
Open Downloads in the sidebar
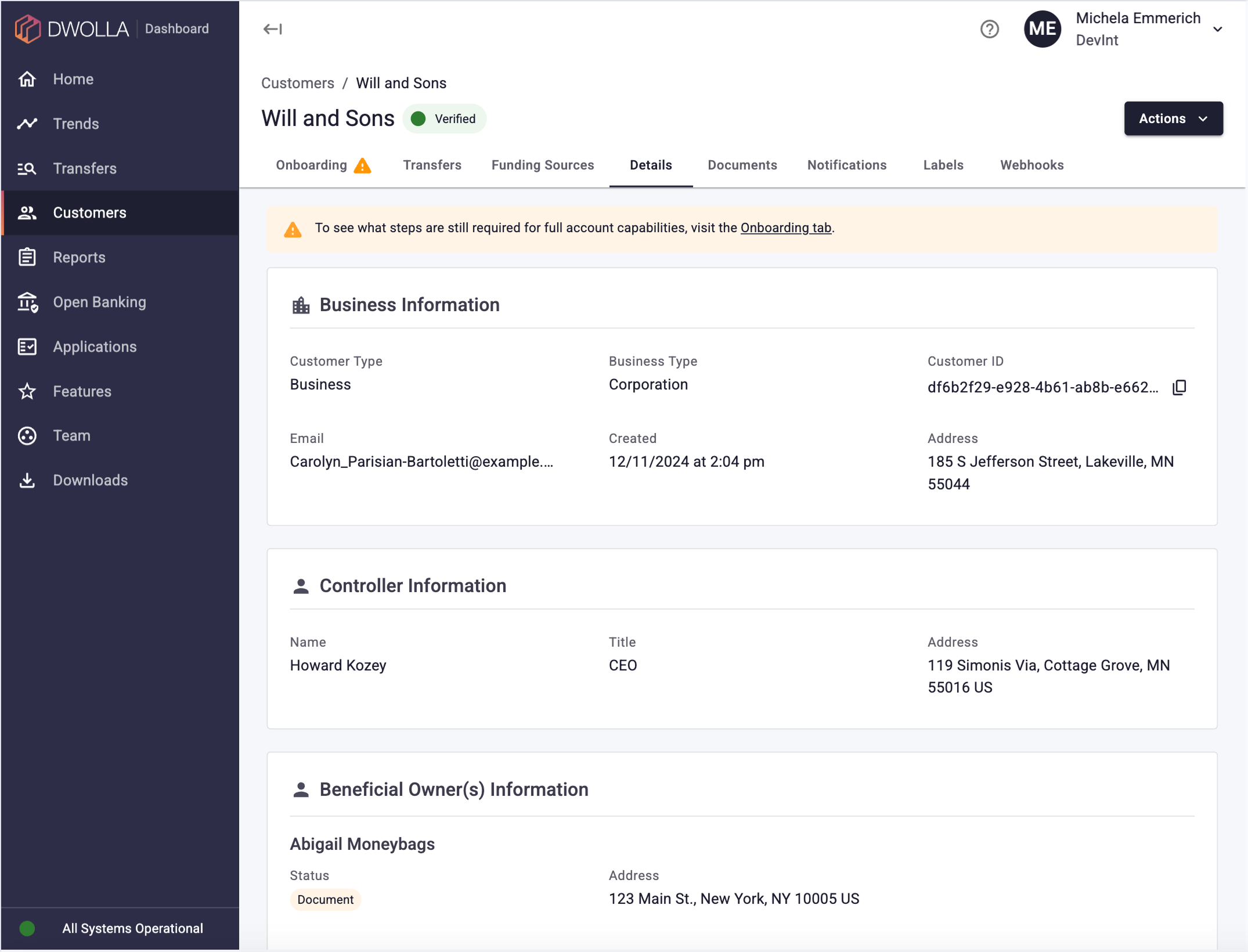pyautogui.click(x=120, y=480)
